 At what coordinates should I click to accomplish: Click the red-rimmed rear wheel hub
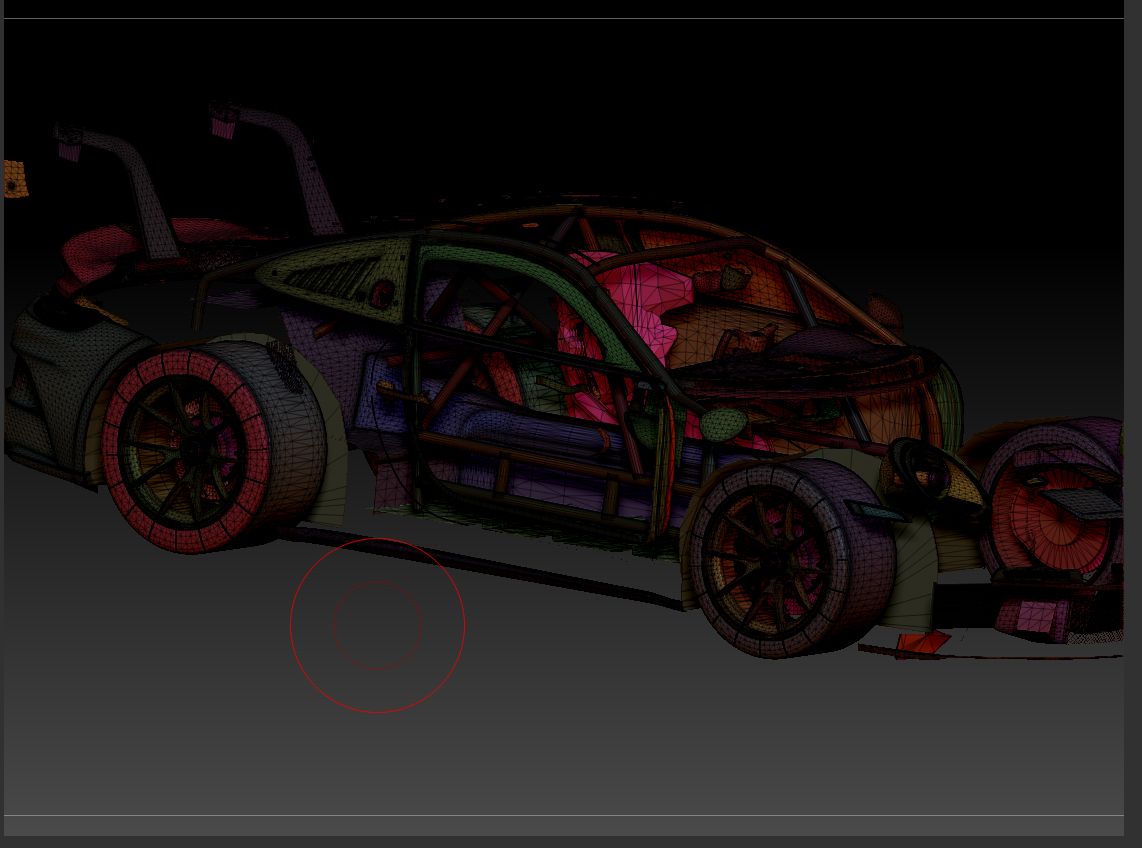point(191,447)
